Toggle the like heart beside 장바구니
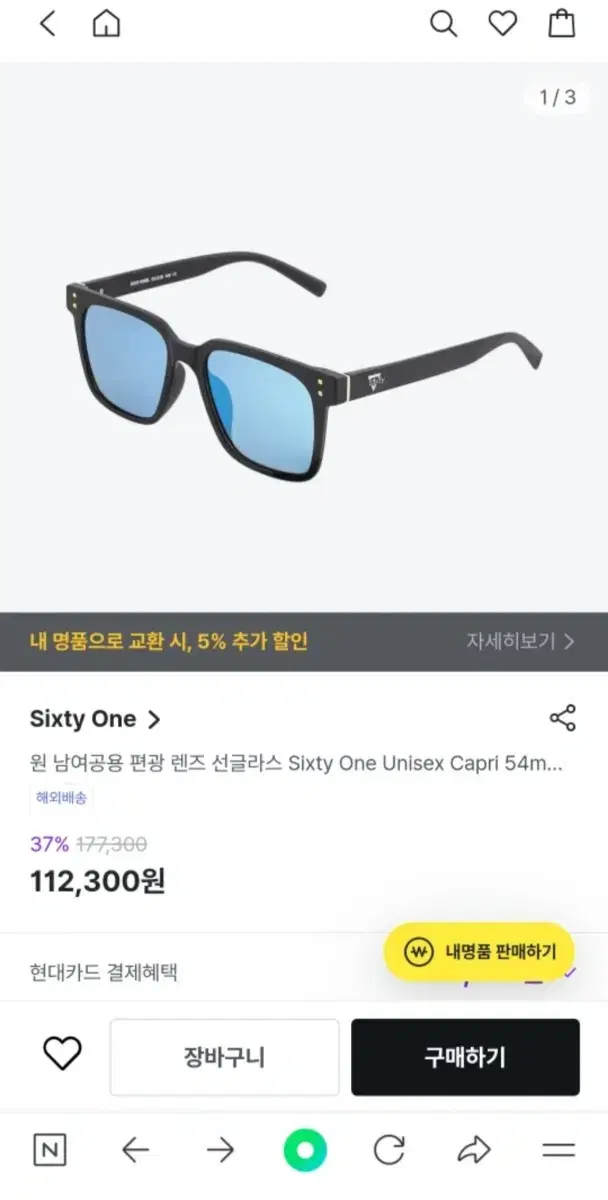The image size is (608, 1200). click(62, 1054)
